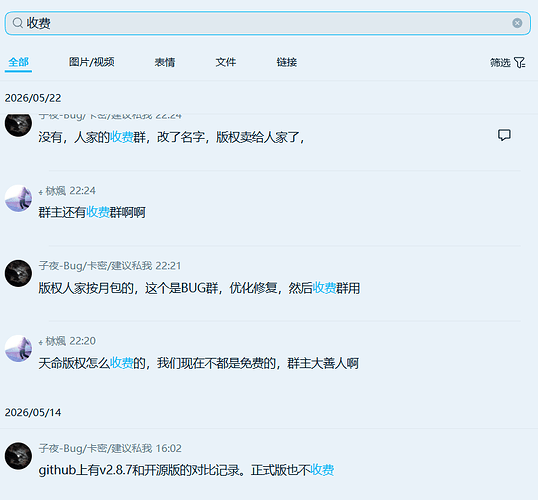Click the search magnifier icon
This screenshot has height=500, width=538.
pyautogui.click(x=17, y=23)
